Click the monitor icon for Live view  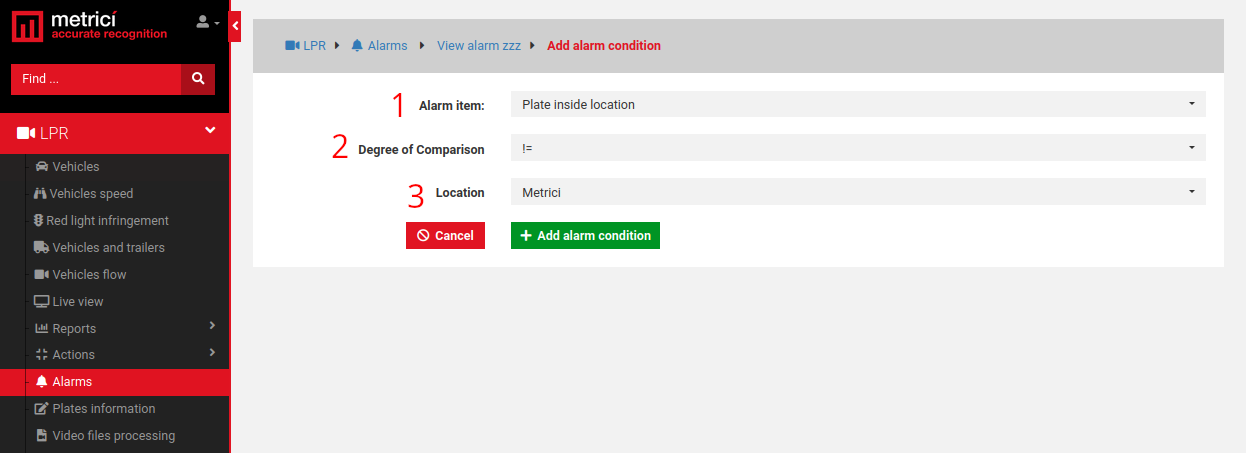tap(41, 301)
